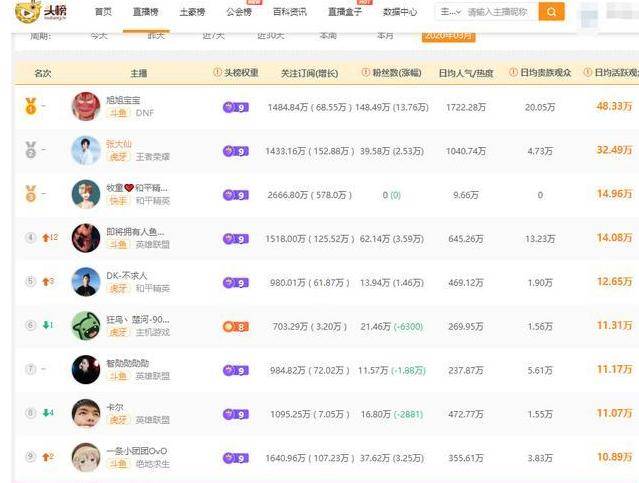Open DK-不求人 avatar thumbnail
The height and width of the screenshot is (483, 639).
[x=86, y=282]
